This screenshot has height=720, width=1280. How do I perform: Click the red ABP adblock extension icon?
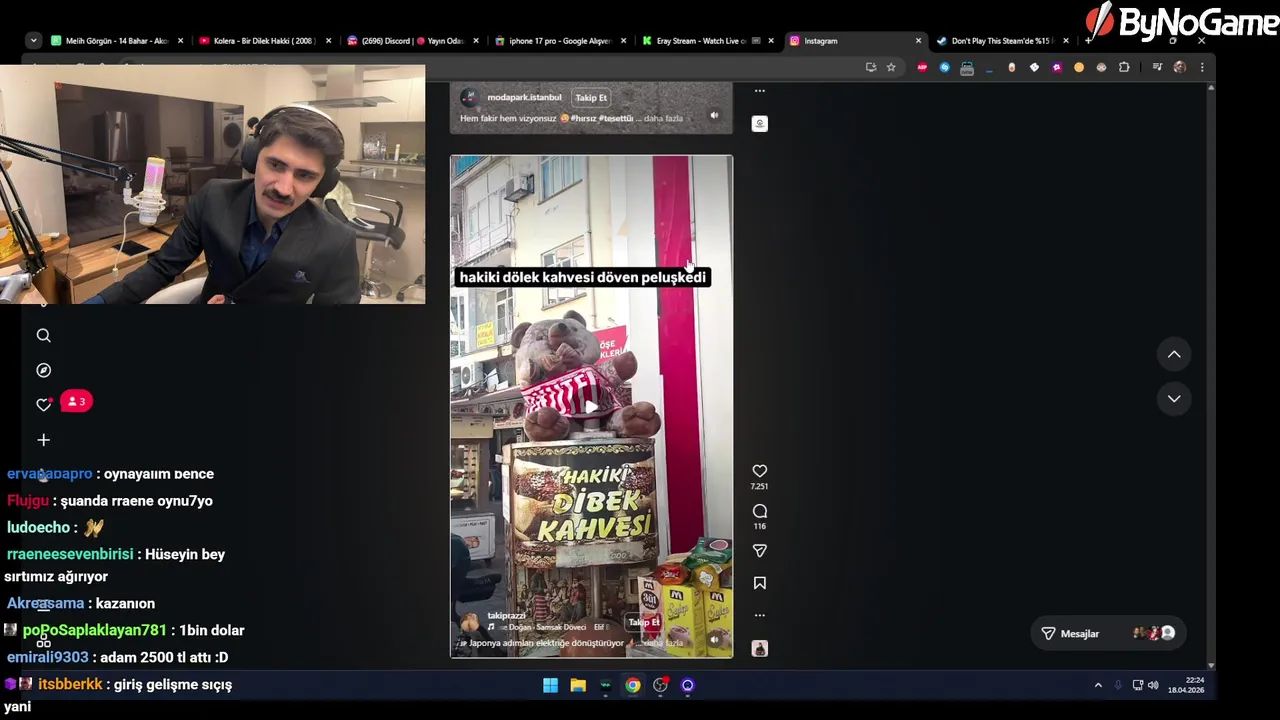click(922, 67)
